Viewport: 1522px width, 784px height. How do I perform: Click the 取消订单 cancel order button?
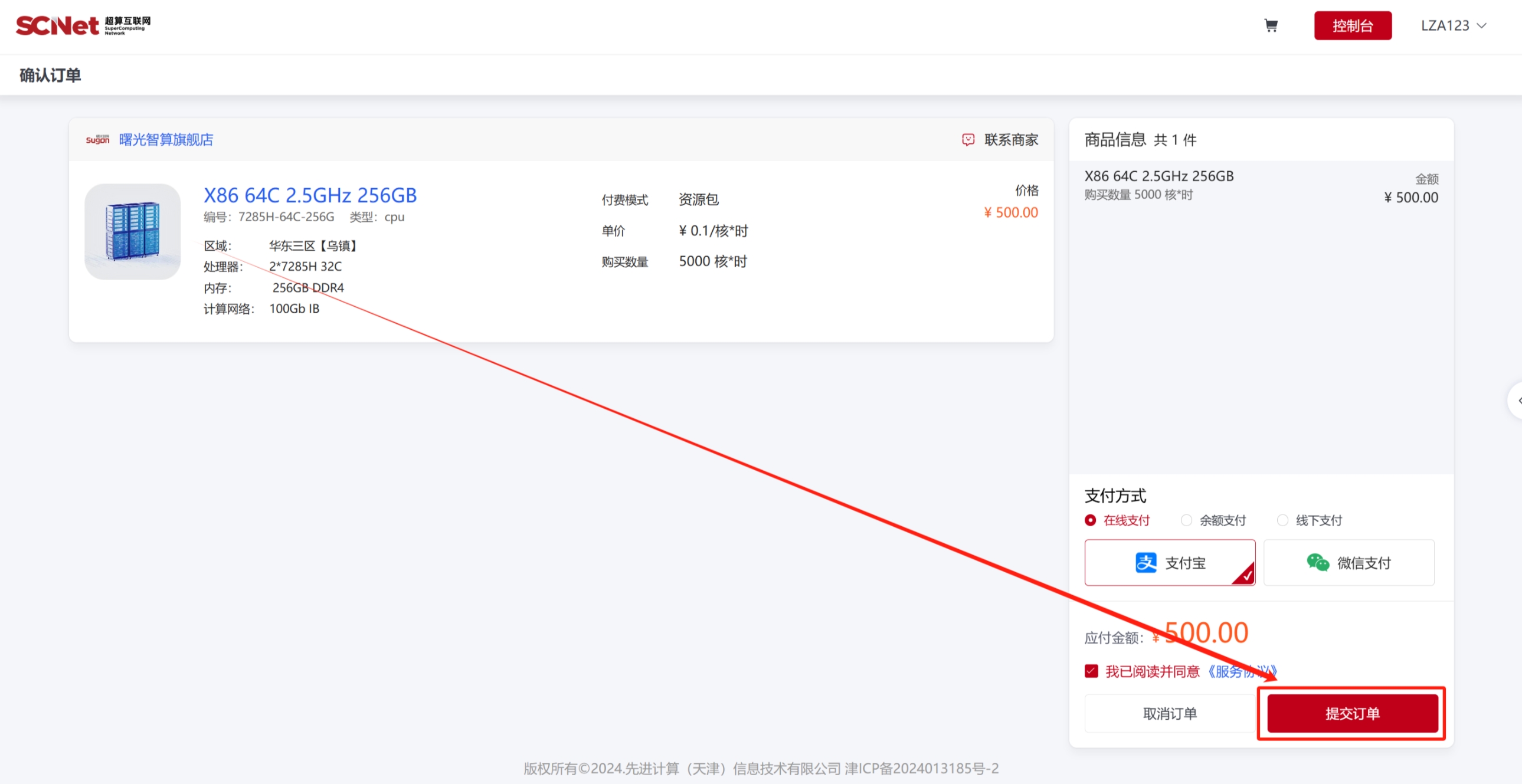1169,713
